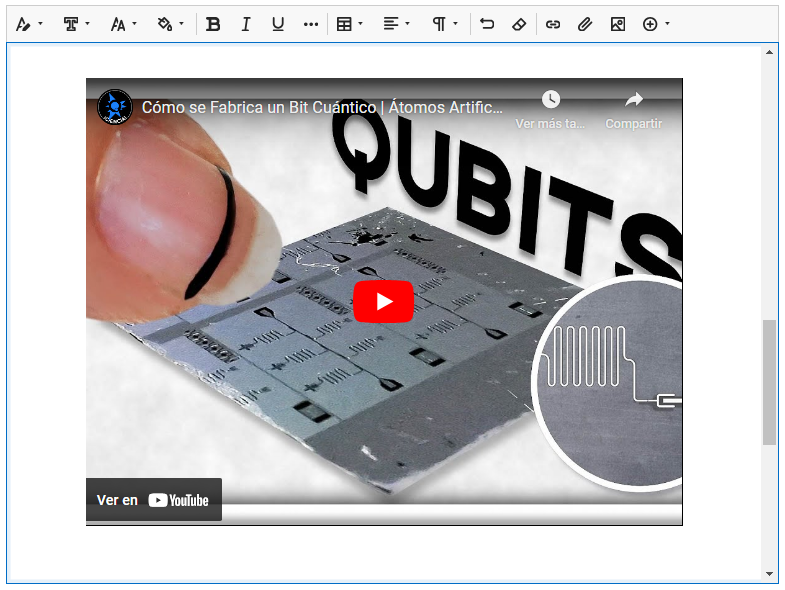This screenshot has width=785, height=590.
Task: Undo the last edit
Action: coord(487,24)
